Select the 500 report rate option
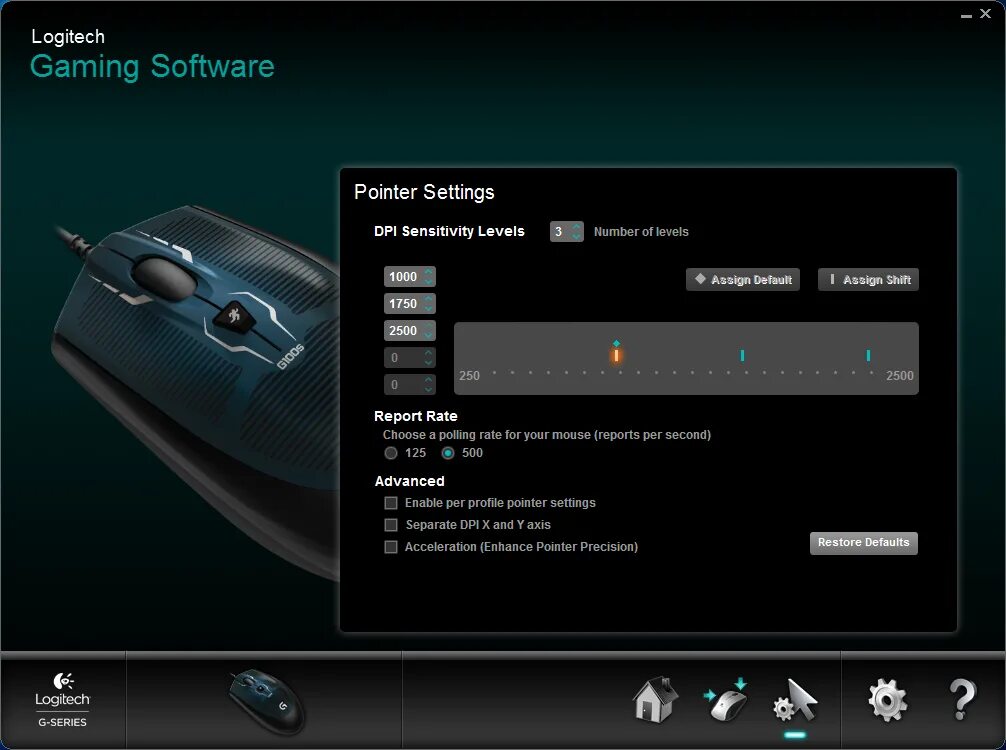The height and width of the screenshot is (750, 1006). (x=448, y=453)
